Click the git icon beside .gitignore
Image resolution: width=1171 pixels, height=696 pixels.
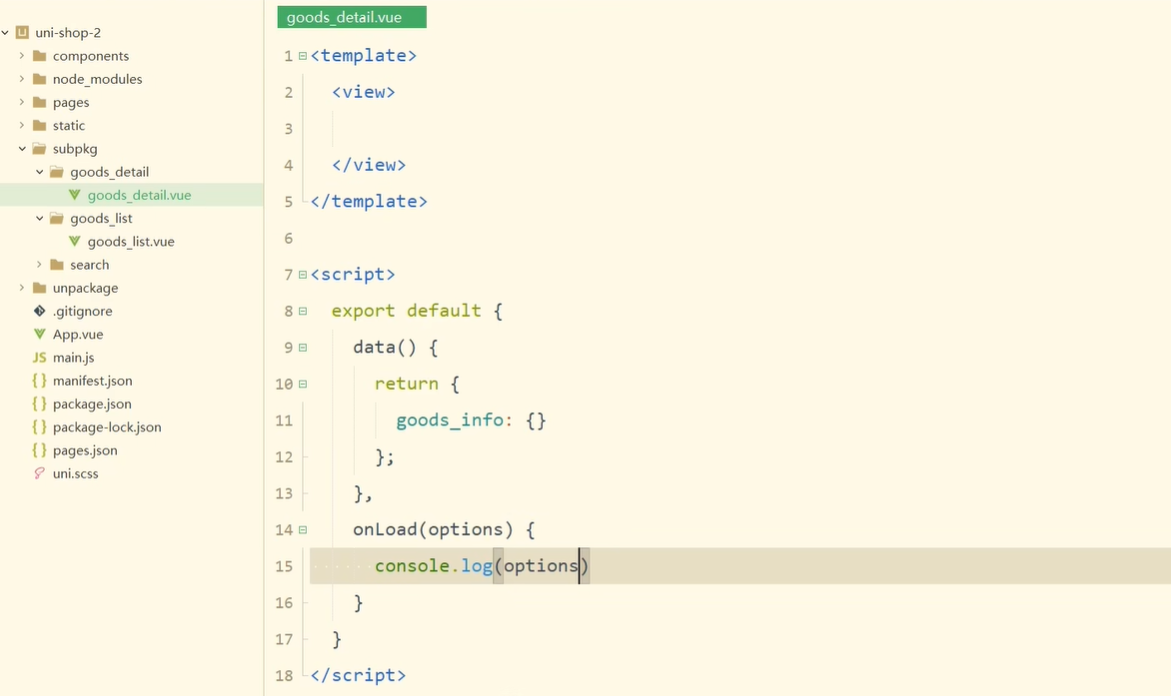pyautogui.click(x=40, y=311)
